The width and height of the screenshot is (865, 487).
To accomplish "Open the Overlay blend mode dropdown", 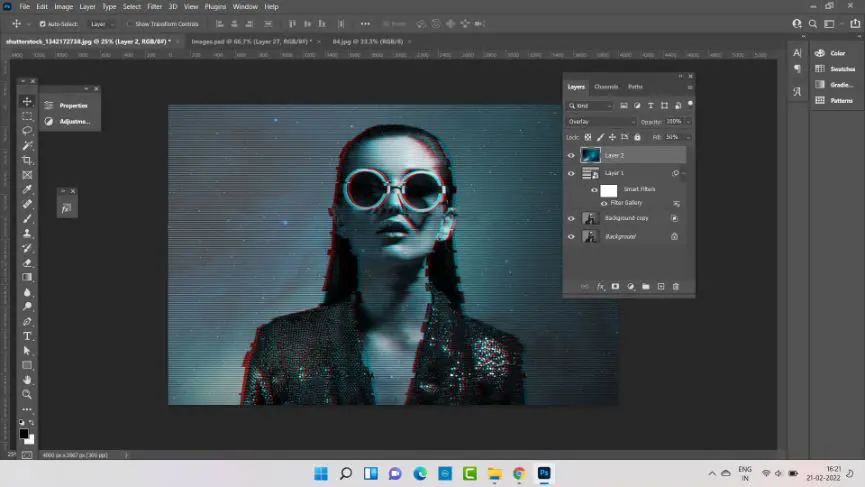I will tap(600, 121).
